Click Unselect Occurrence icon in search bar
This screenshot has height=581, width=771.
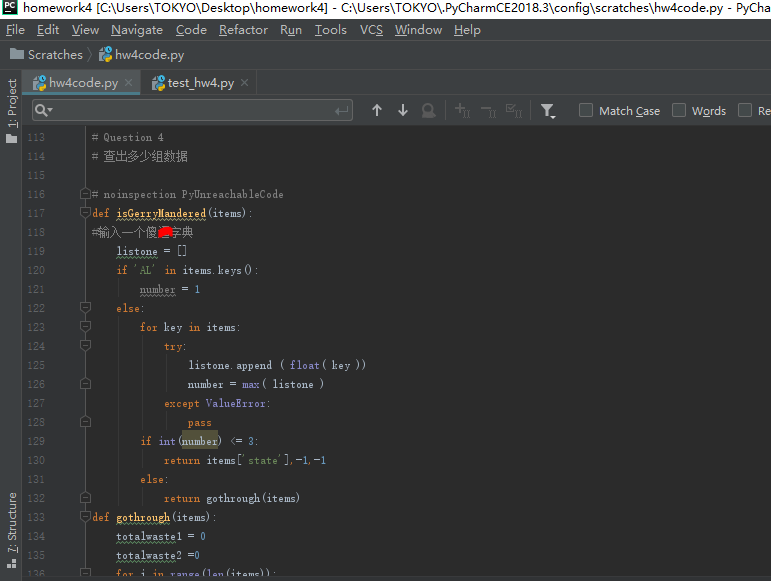(x=488, y=111)
